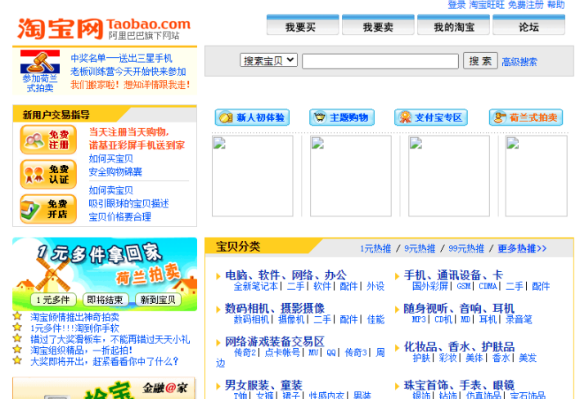Click the 搜索 button
The width and height of the screenshot is (577, 399).
point(480,60)
